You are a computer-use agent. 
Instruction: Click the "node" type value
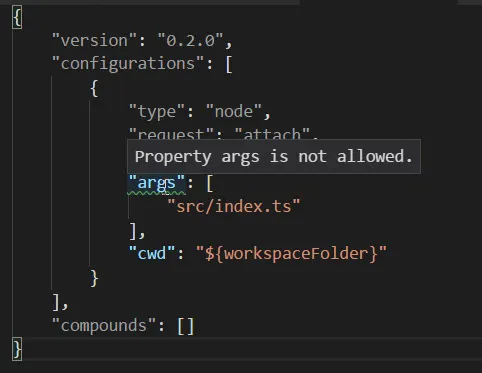pos(234,112)
